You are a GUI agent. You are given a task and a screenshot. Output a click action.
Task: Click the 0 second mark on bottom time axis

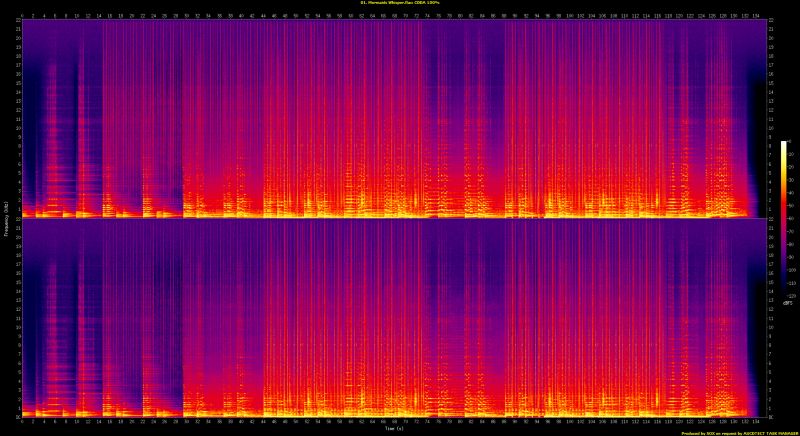[x=21, y=421]
